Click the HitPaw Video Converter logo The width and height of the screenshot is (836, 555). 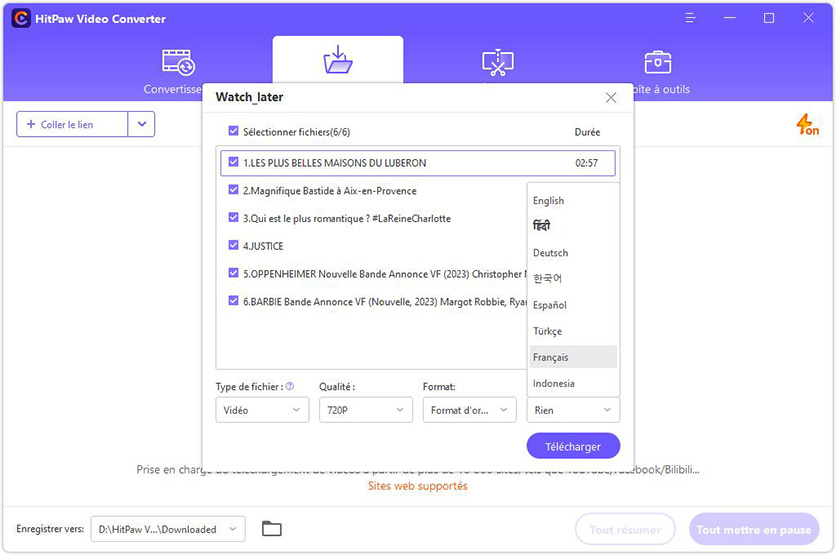tap(21, 19)
